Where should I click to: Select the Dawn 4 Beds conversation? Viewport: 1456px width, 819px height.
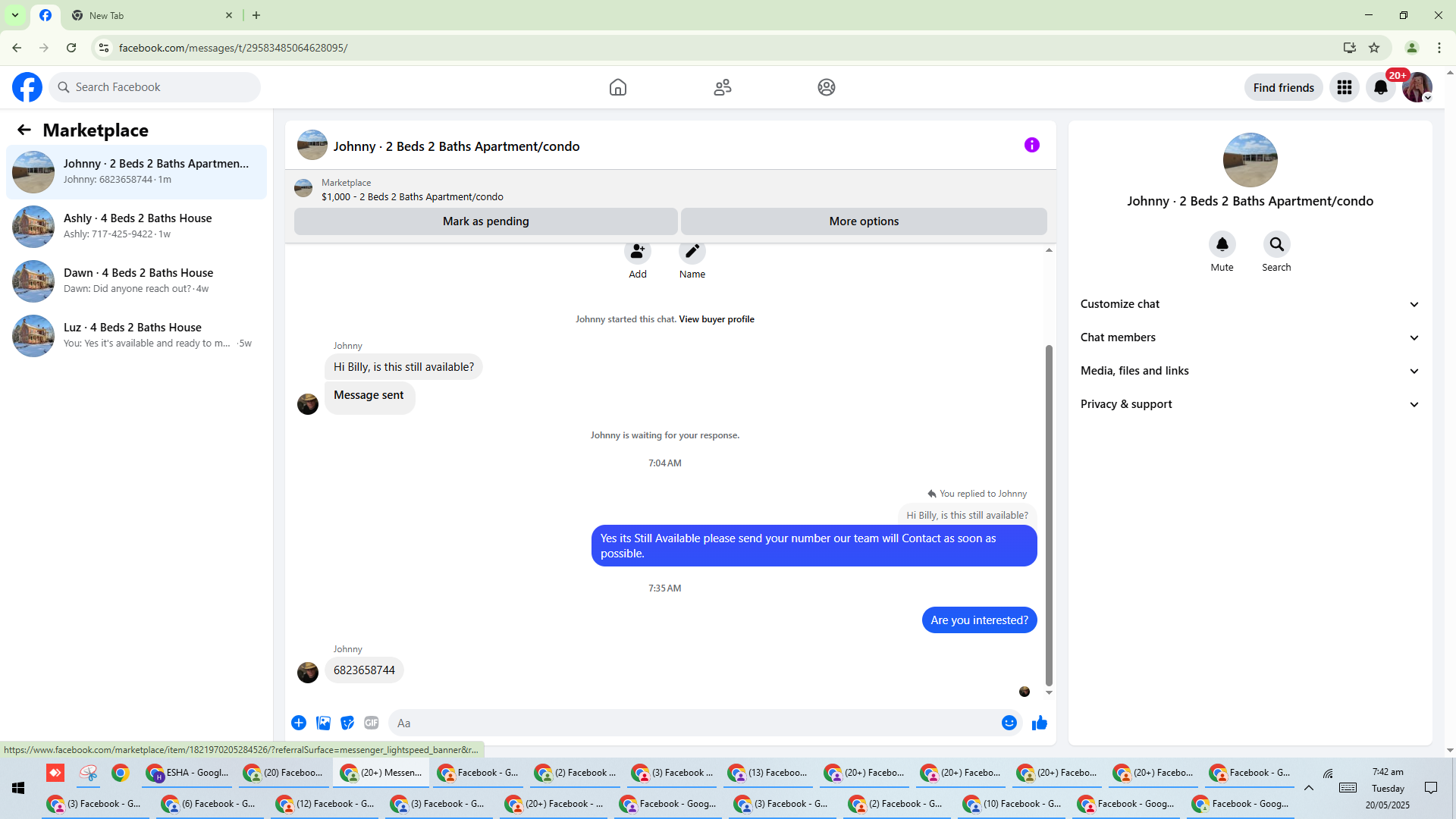[136, 281]
